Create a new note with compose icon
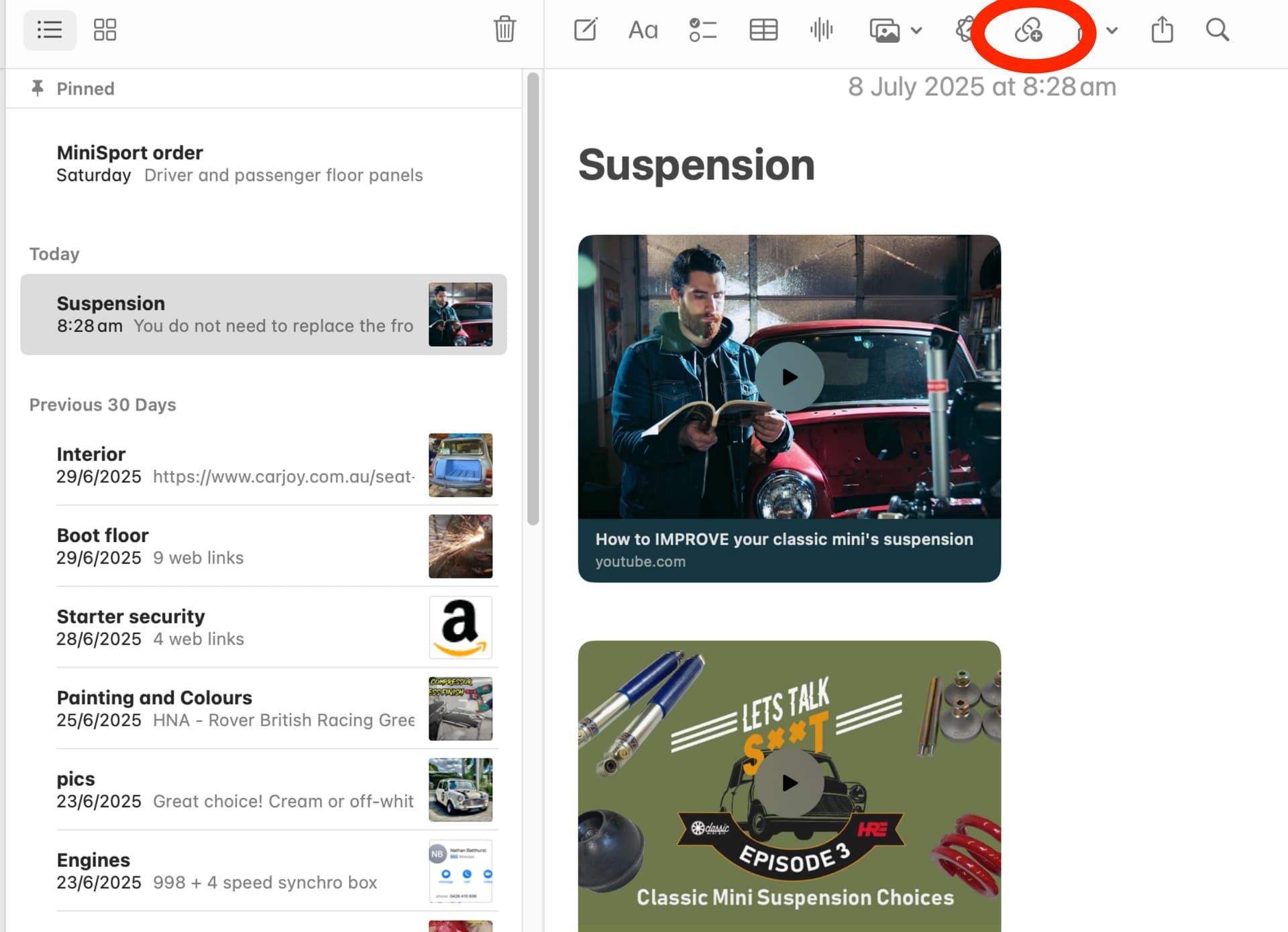This screenshot has height=932, width=1288. [585, 30]
